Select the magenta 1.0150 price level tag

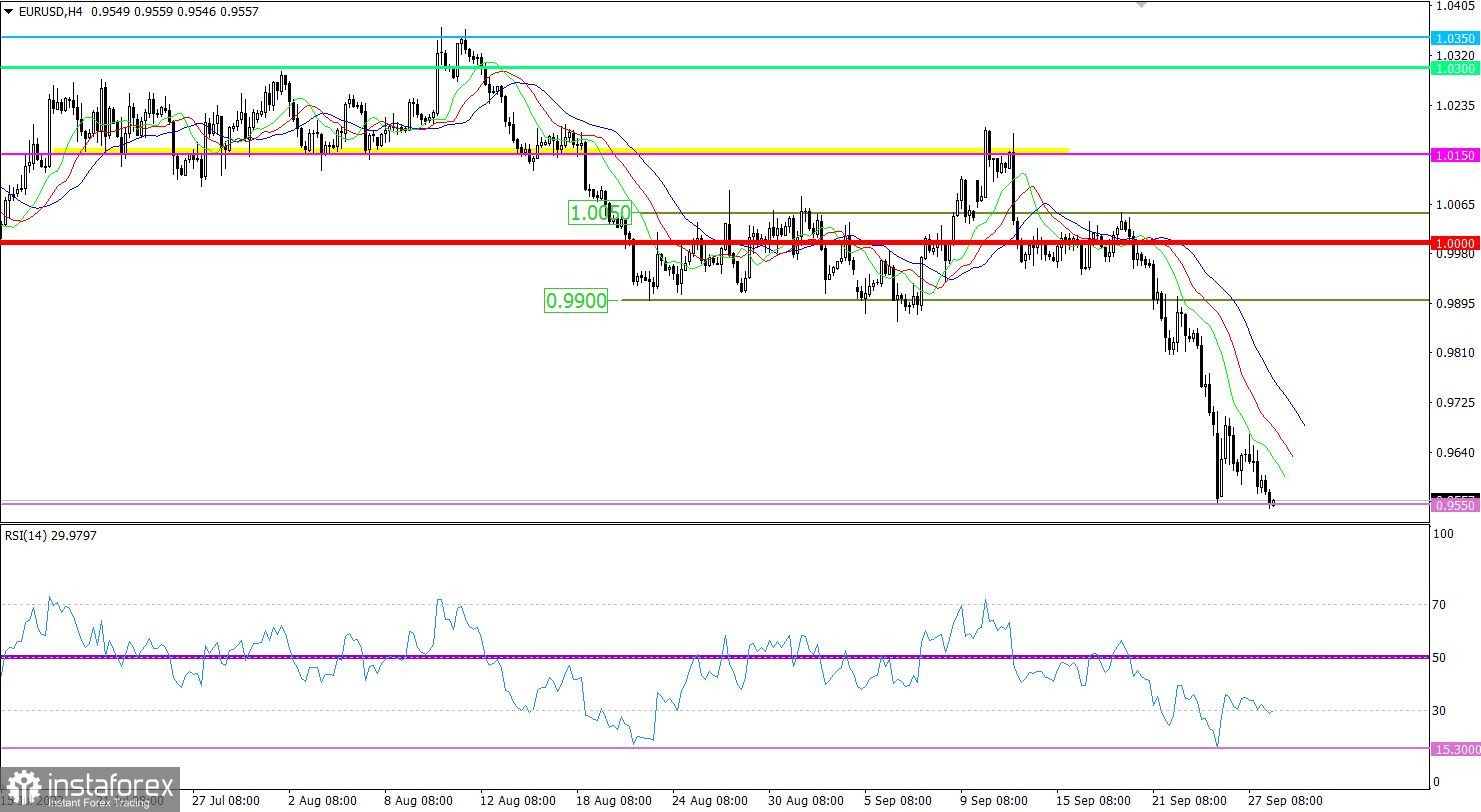pos(1455,155)
